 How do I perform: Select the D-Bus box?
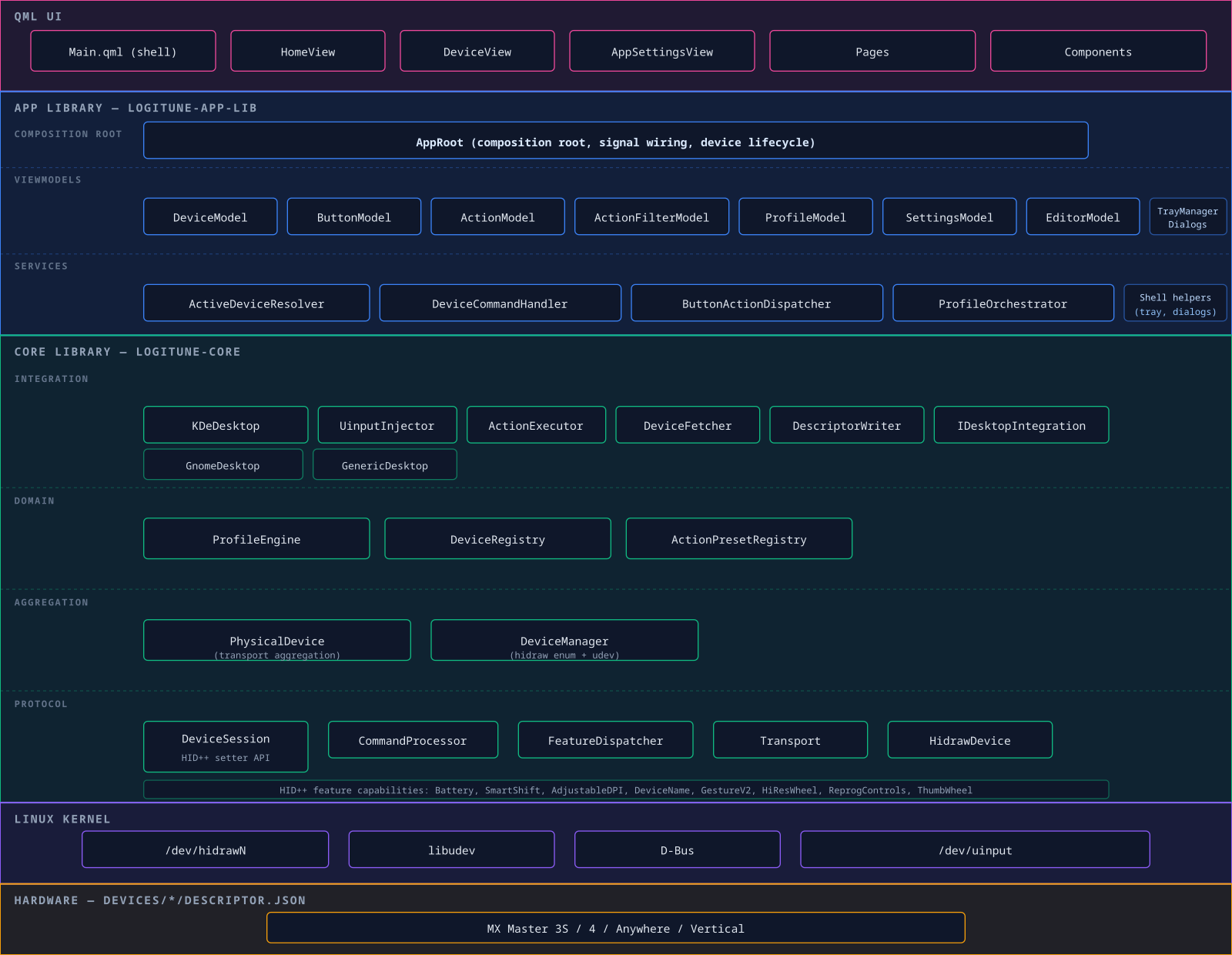point(678,849)
